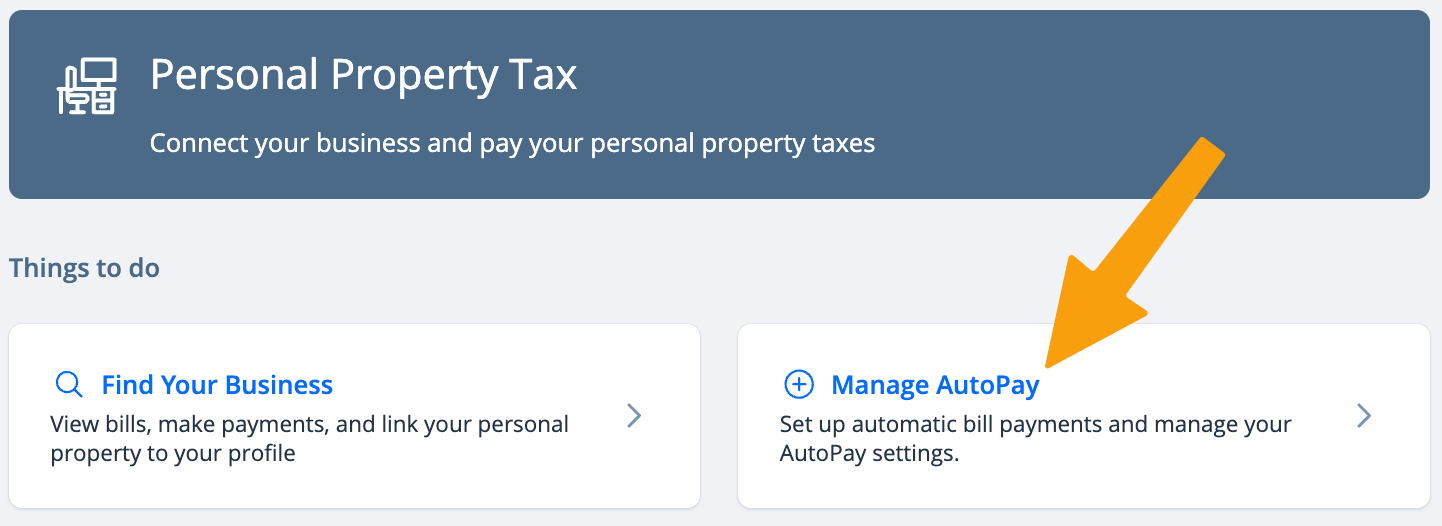
Task: Select the Find Your Business card body
Action: click(354, 416)
